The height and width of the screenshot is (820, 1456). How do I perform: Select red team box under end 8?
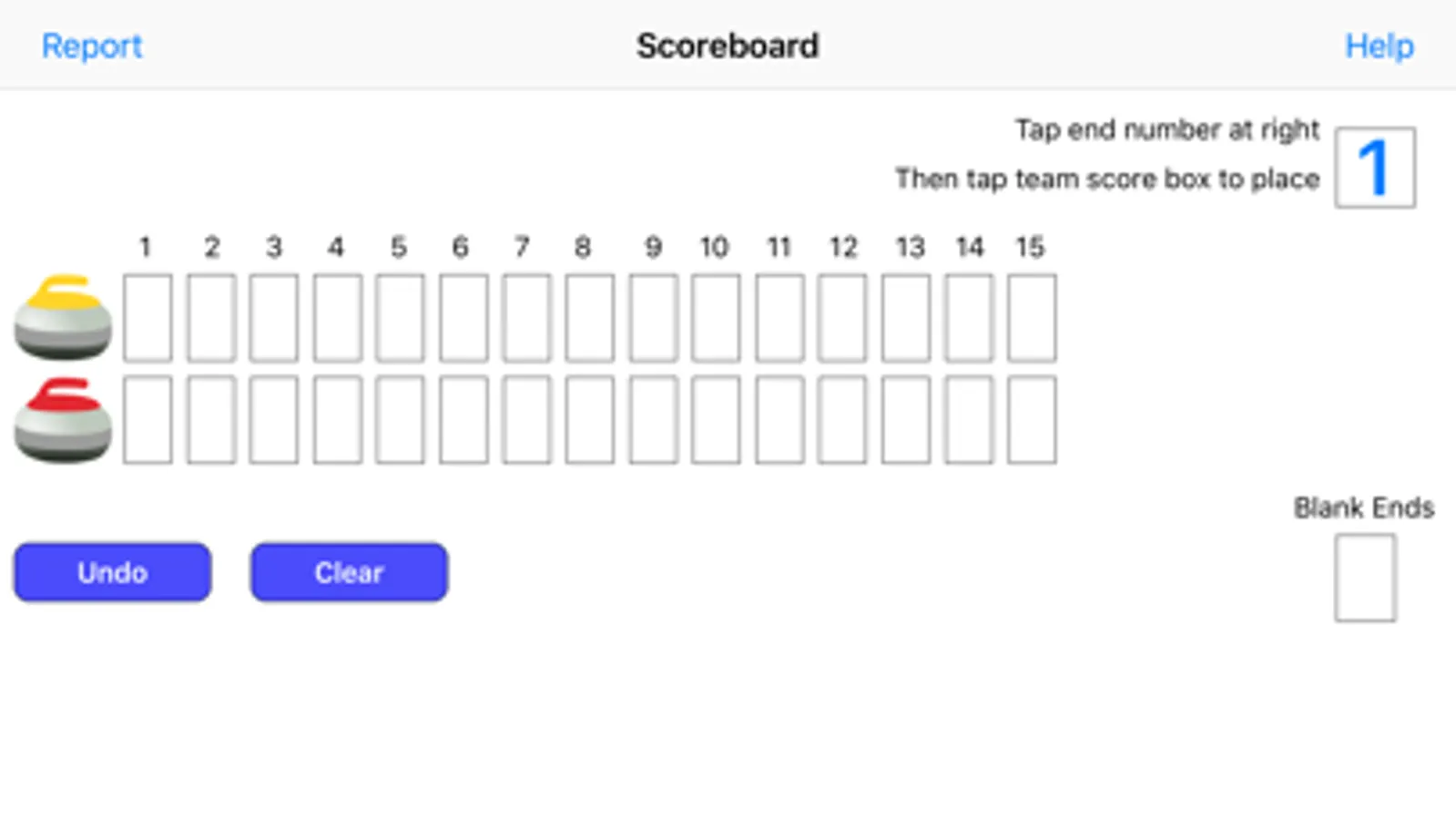(x=589, y=420)
